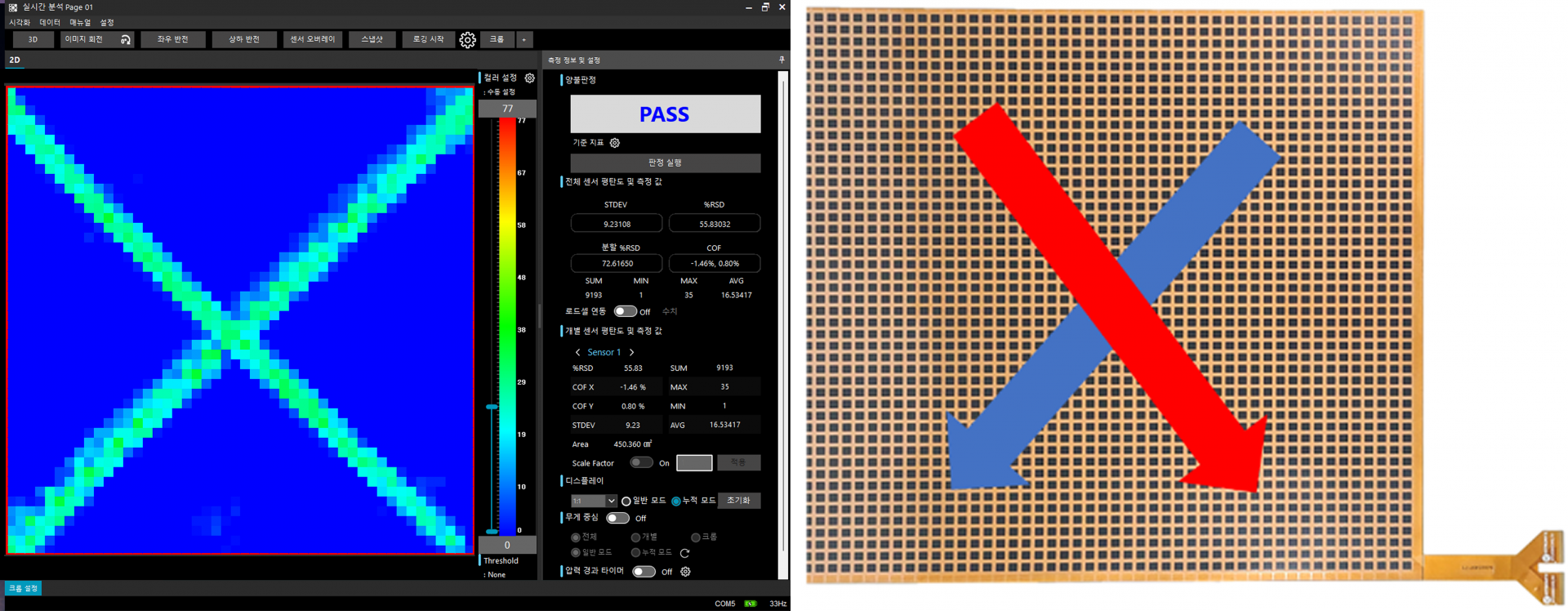
Task: Open the toolbar settings gear icon
Action: pyautogui.click(x=467, y=40)
